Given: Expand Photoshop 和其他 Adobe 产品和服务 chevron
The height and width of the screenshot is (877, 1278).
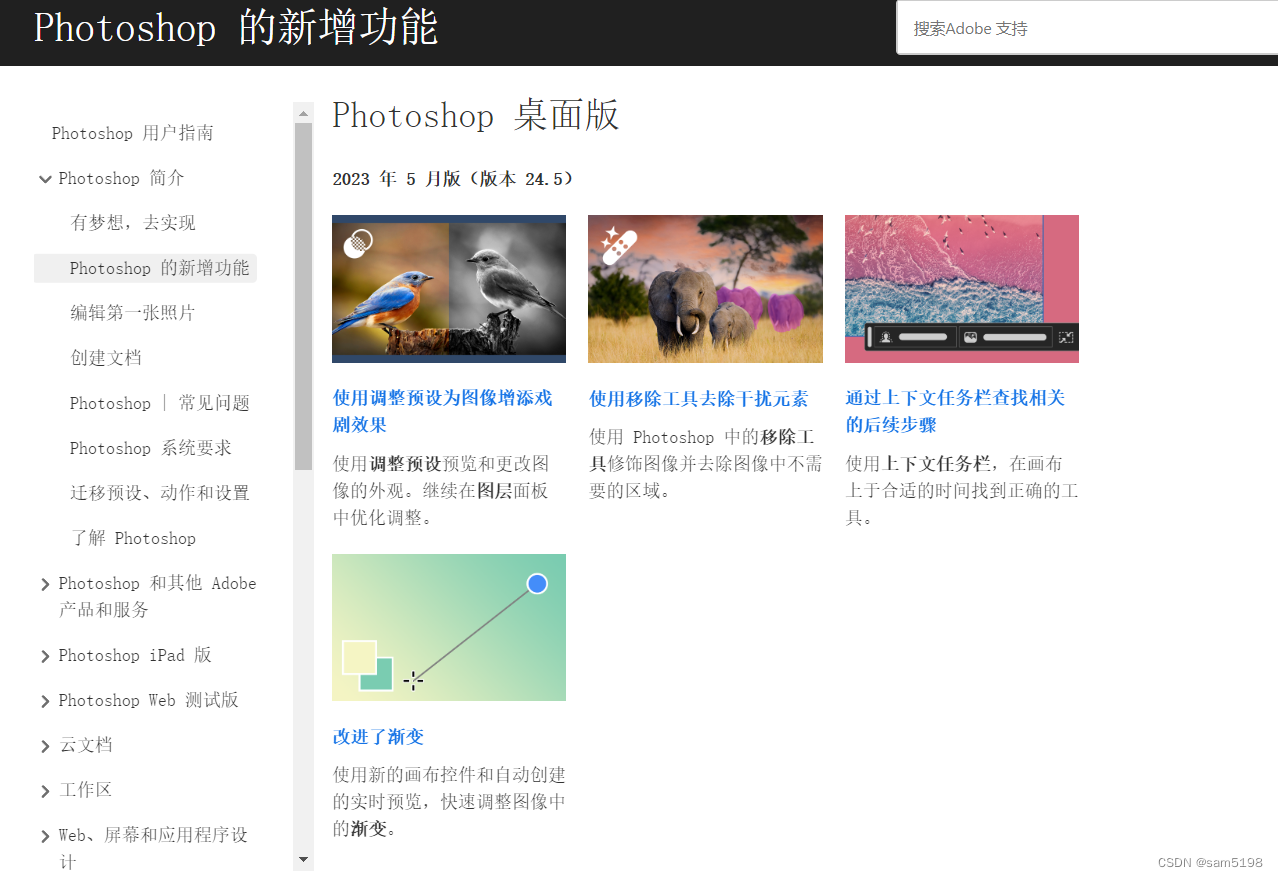Looking at the screenshot, I should 45,584.
